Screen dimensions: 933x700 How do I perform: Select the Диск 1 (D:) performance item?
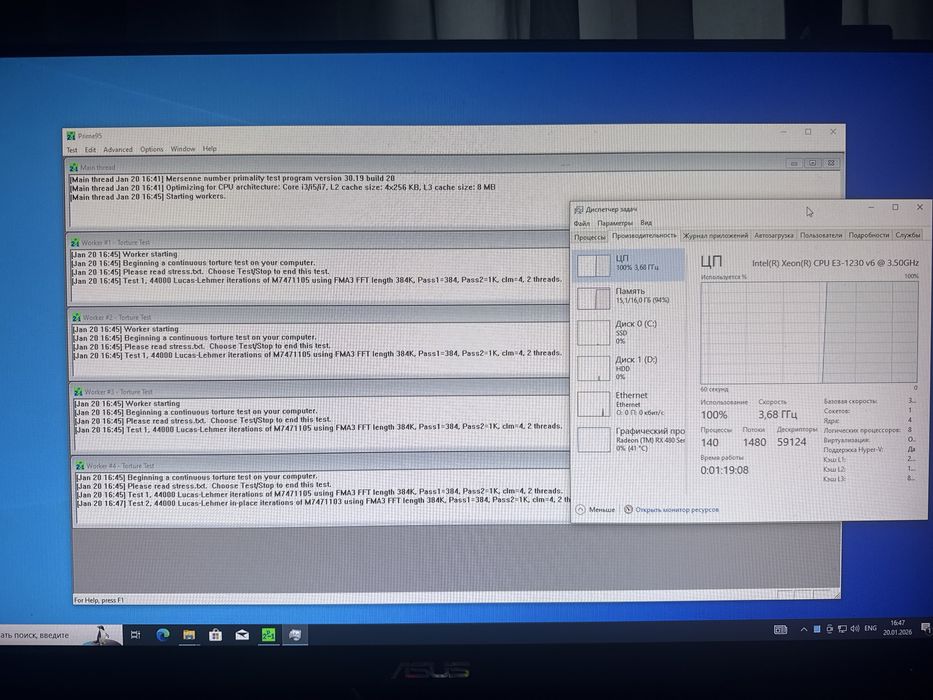pos(630,368)
